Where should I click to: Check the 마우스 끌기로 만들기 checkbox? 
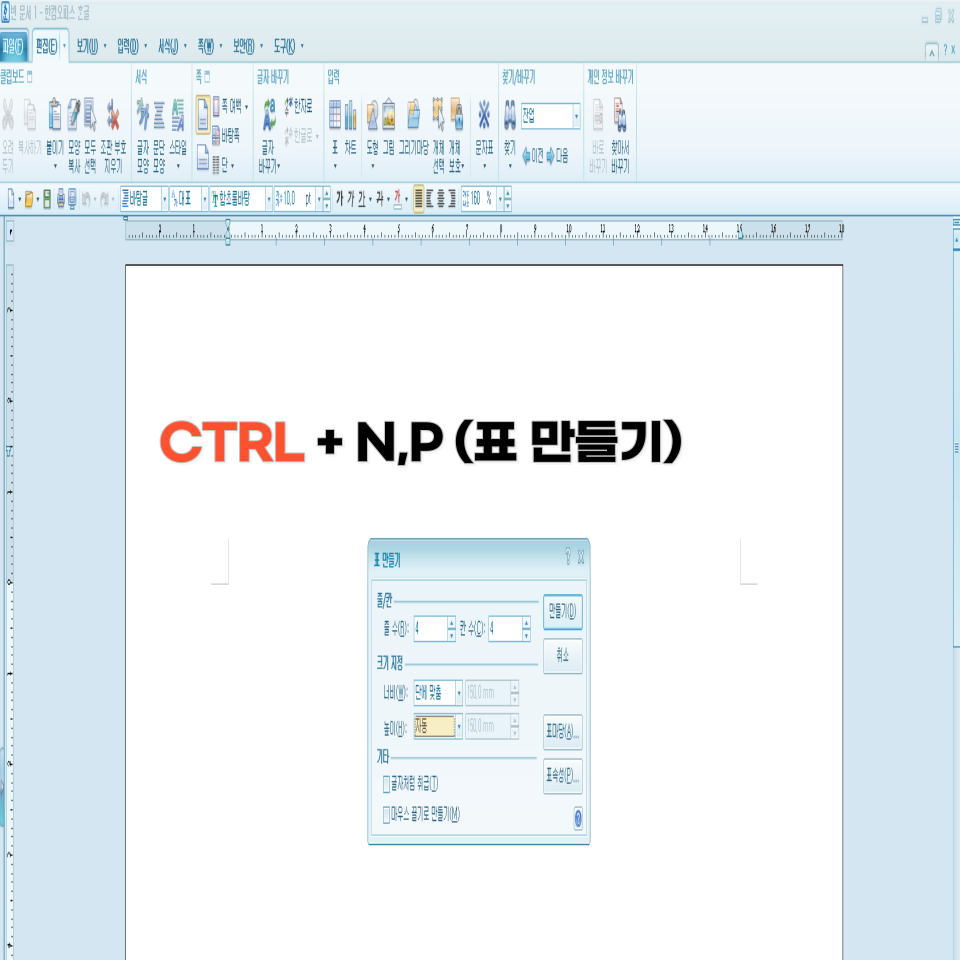pyautogui.click(x=386, y=815)
